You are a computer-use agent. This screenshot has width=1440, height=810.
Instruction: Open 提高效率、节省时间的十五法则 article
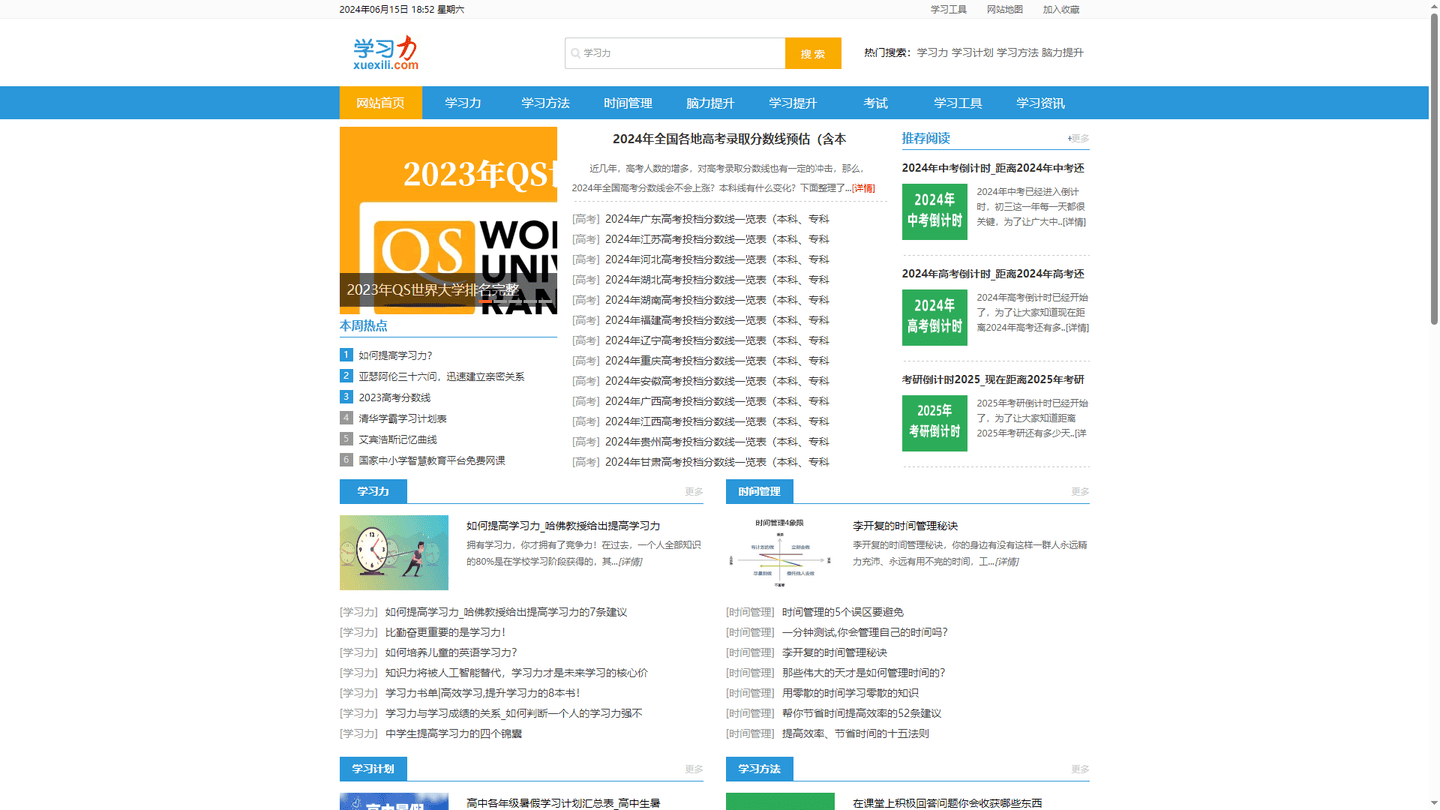point(855,733)
